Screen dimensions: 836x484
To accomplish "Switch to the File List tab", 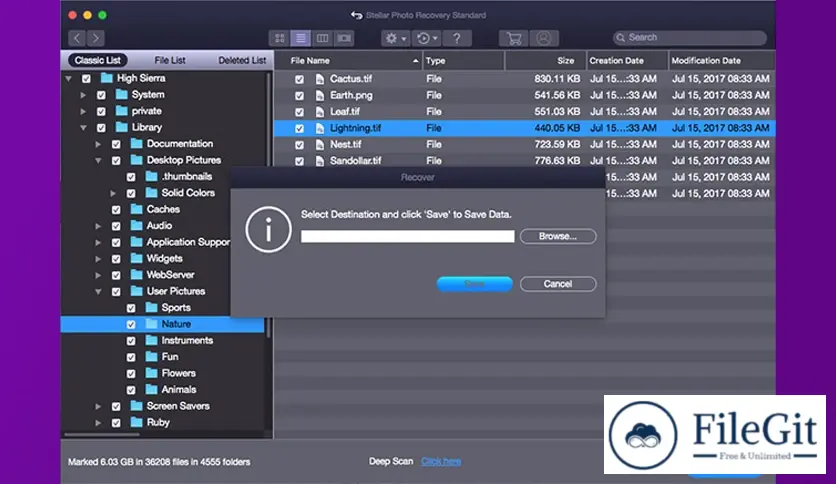I will [170, 60].
